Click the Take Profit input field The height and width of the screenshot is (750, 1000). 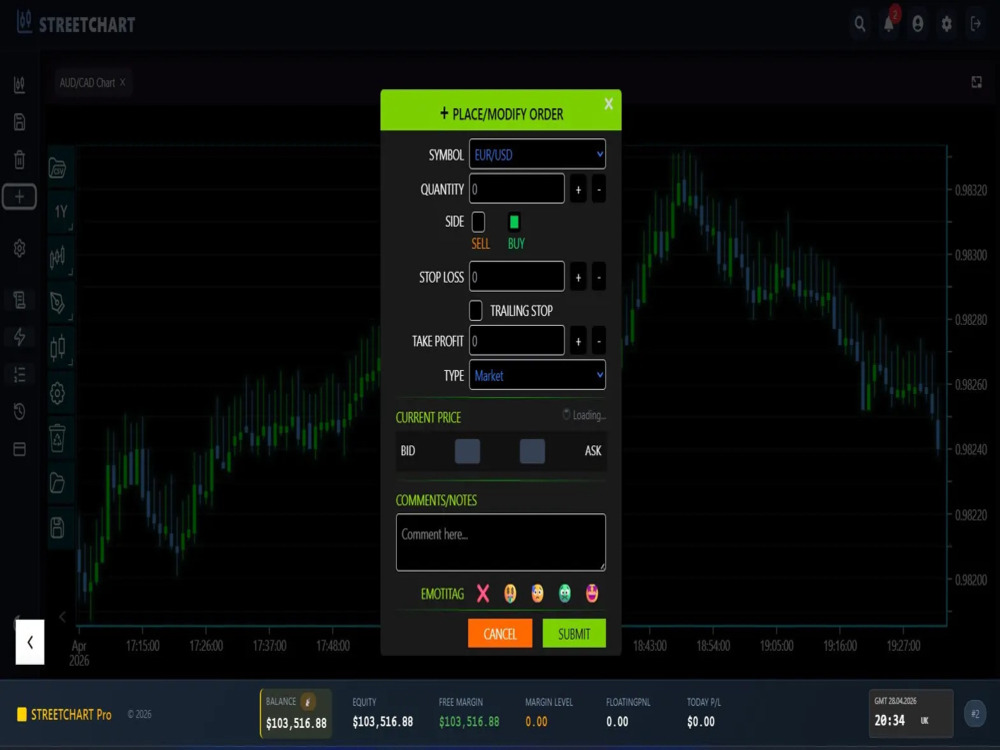tap(517, 341)
